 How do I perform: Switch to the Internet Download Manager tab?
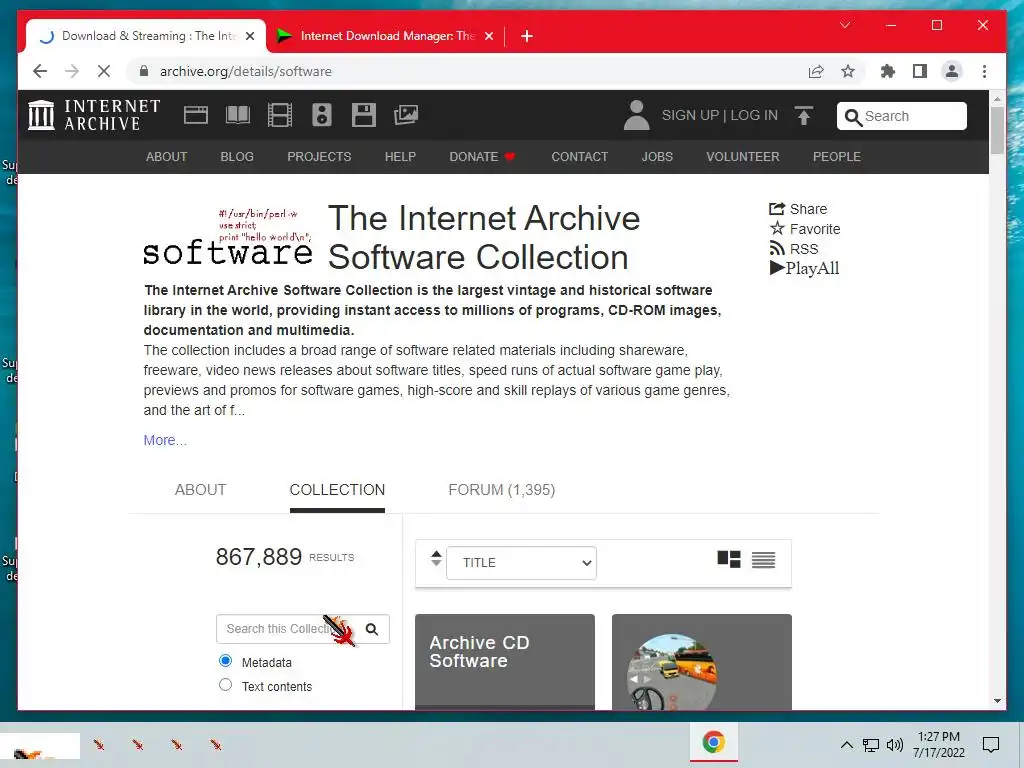pyautogui.click(x=386, y=36)
